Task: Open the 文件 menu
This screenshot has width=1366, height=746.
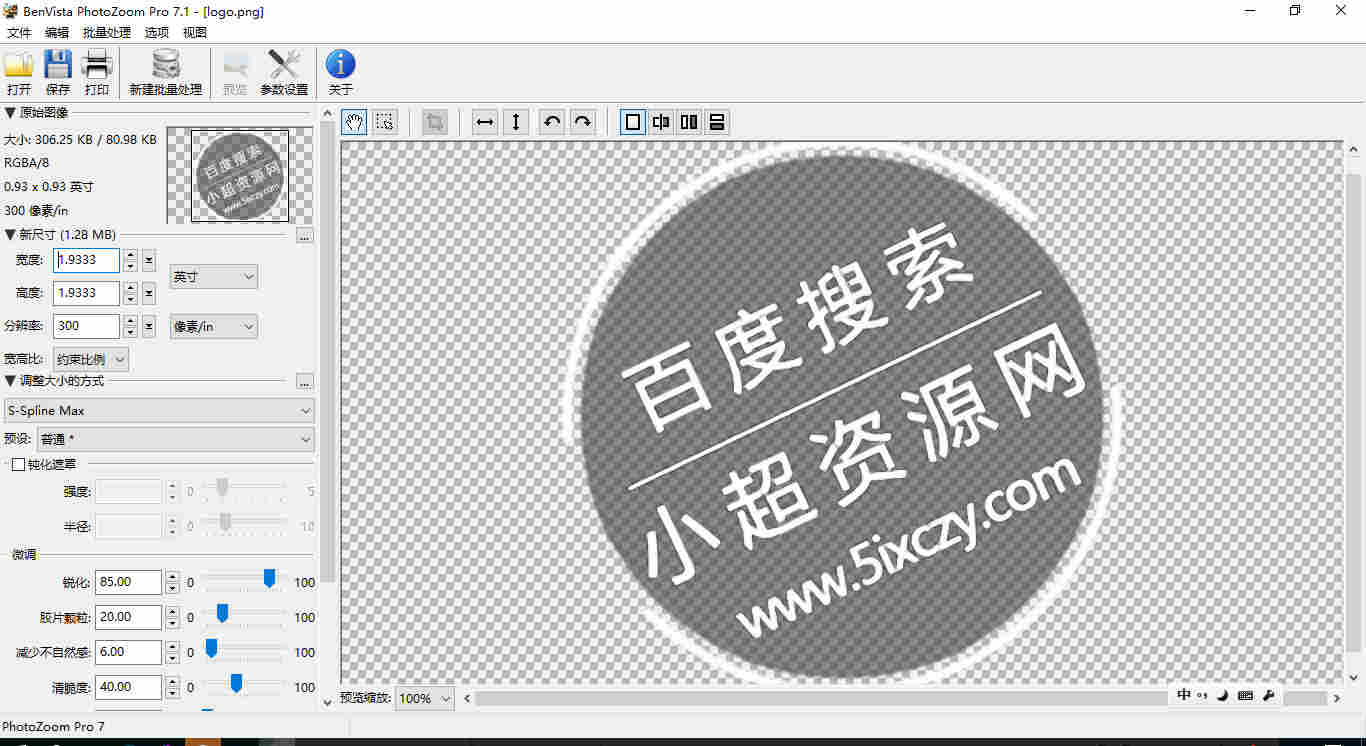Action: pos(19,32)
